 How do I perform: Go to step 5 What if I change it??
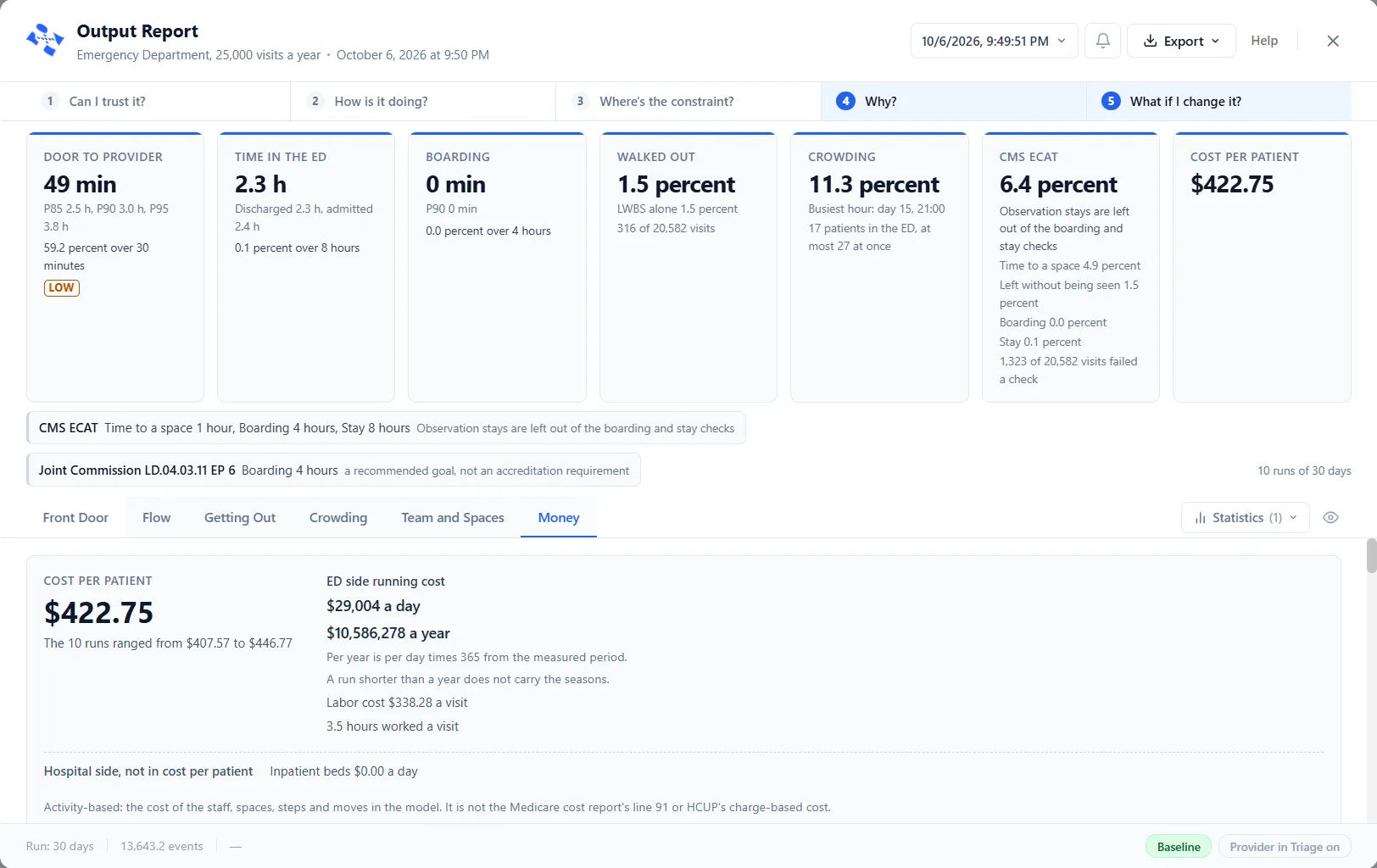pos(1219,101)
